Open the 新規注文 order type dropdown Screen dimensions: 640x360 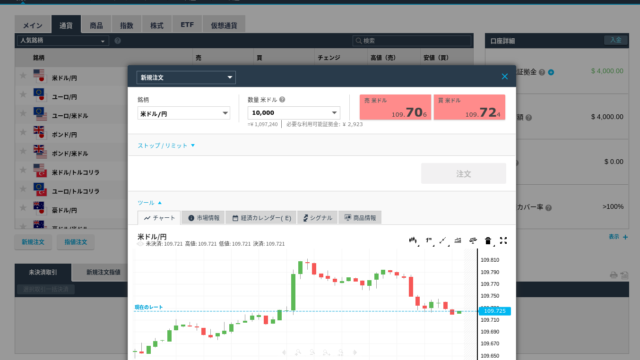click(186, 77)
